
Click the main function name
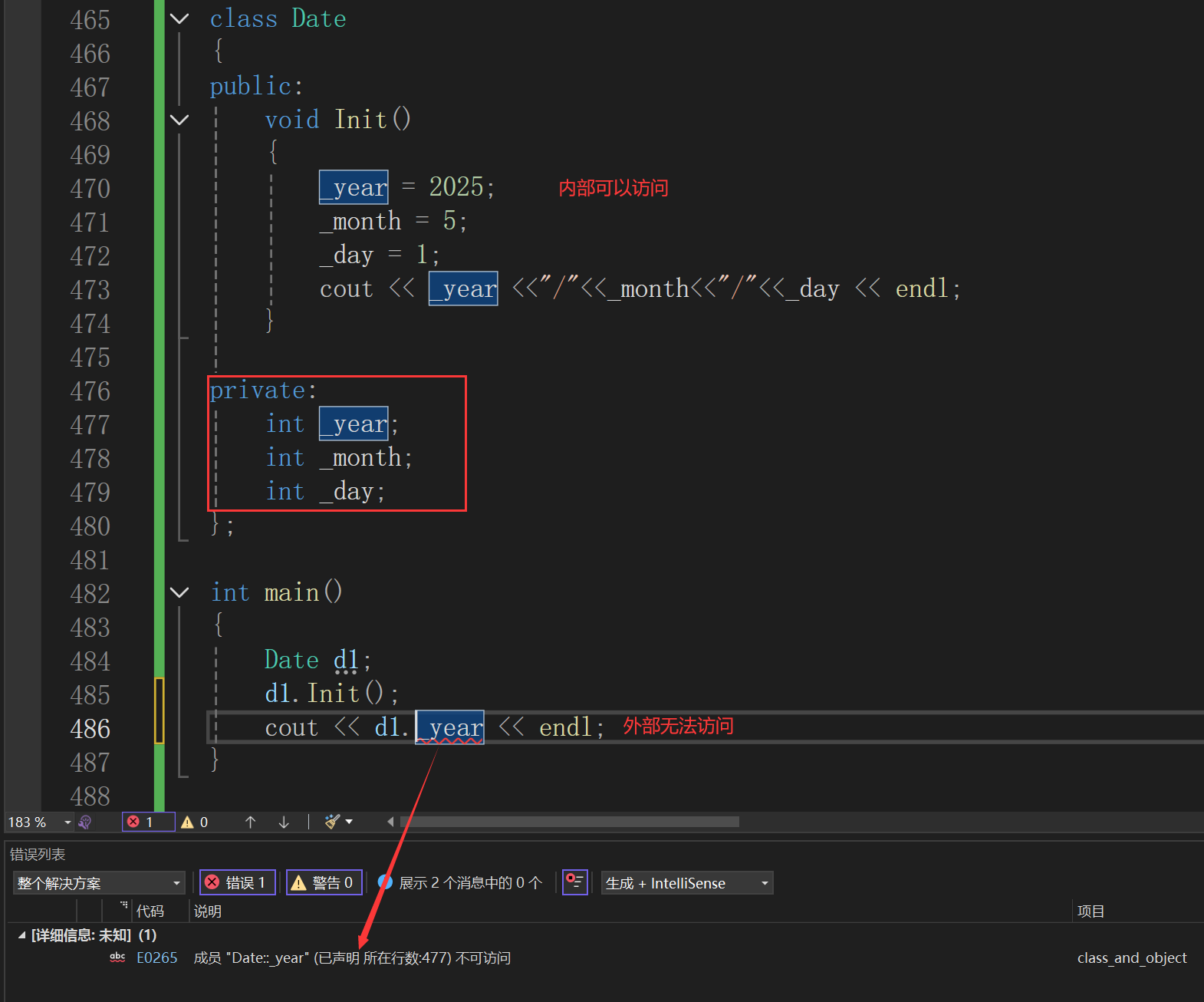[x=291, y=592]
